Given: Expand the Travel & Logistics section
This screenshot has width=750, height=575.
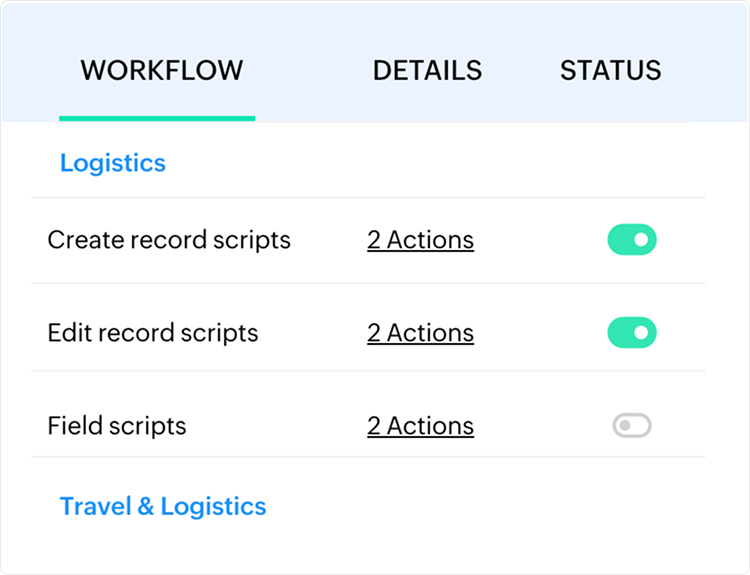Looking at the screenshot, I should [x=163, y=506].
